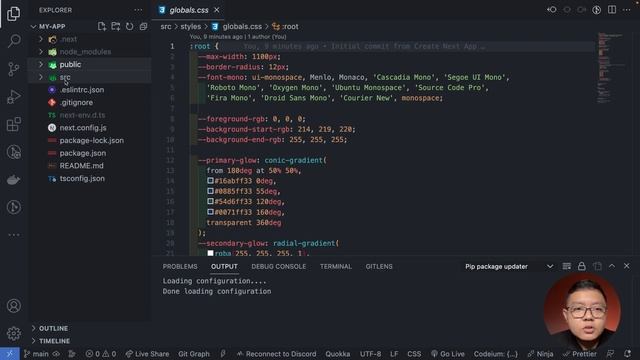This screenshot has width=640, height=360.
Task: Open notifications bell in status bar
Action: point(627,354)
